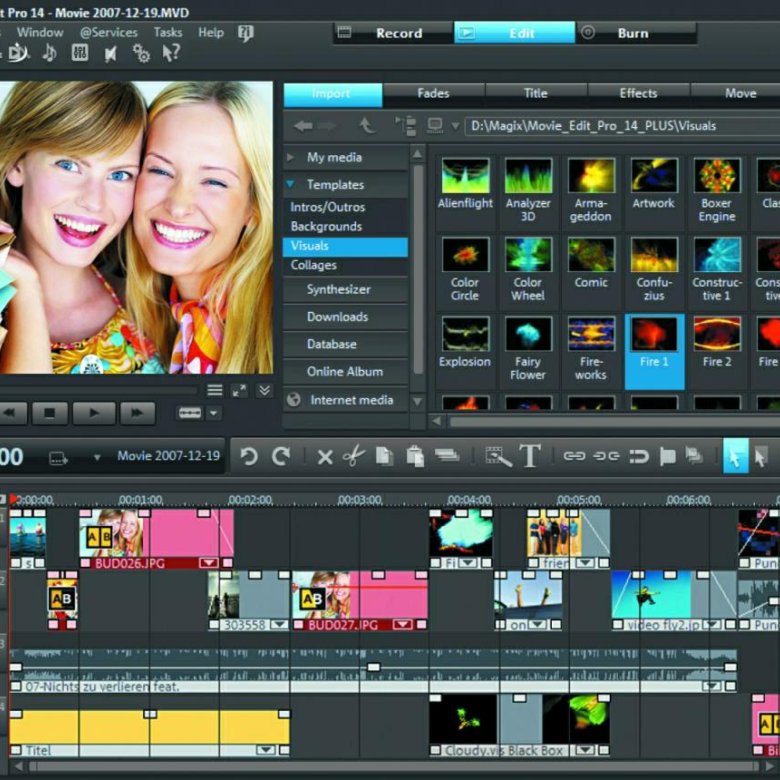Click the Undo arrow in the toolbar
This screenshot has width=780, height=780.
click(x=249, y=457)
